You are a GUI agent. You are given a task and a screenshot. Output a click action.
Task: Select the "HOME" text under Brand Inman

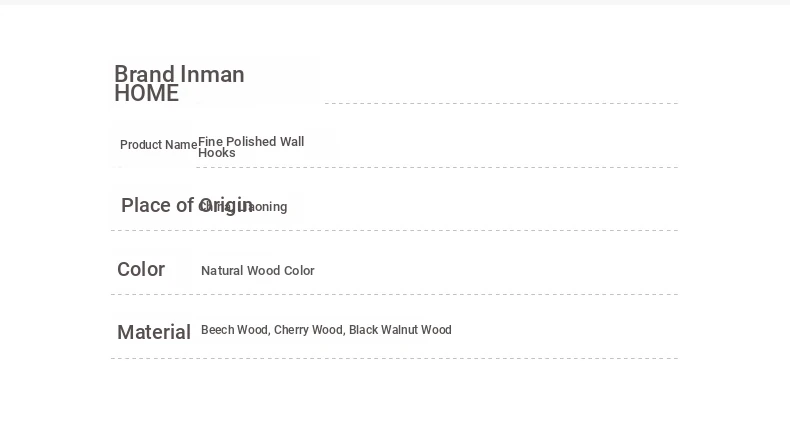(147, 94)
